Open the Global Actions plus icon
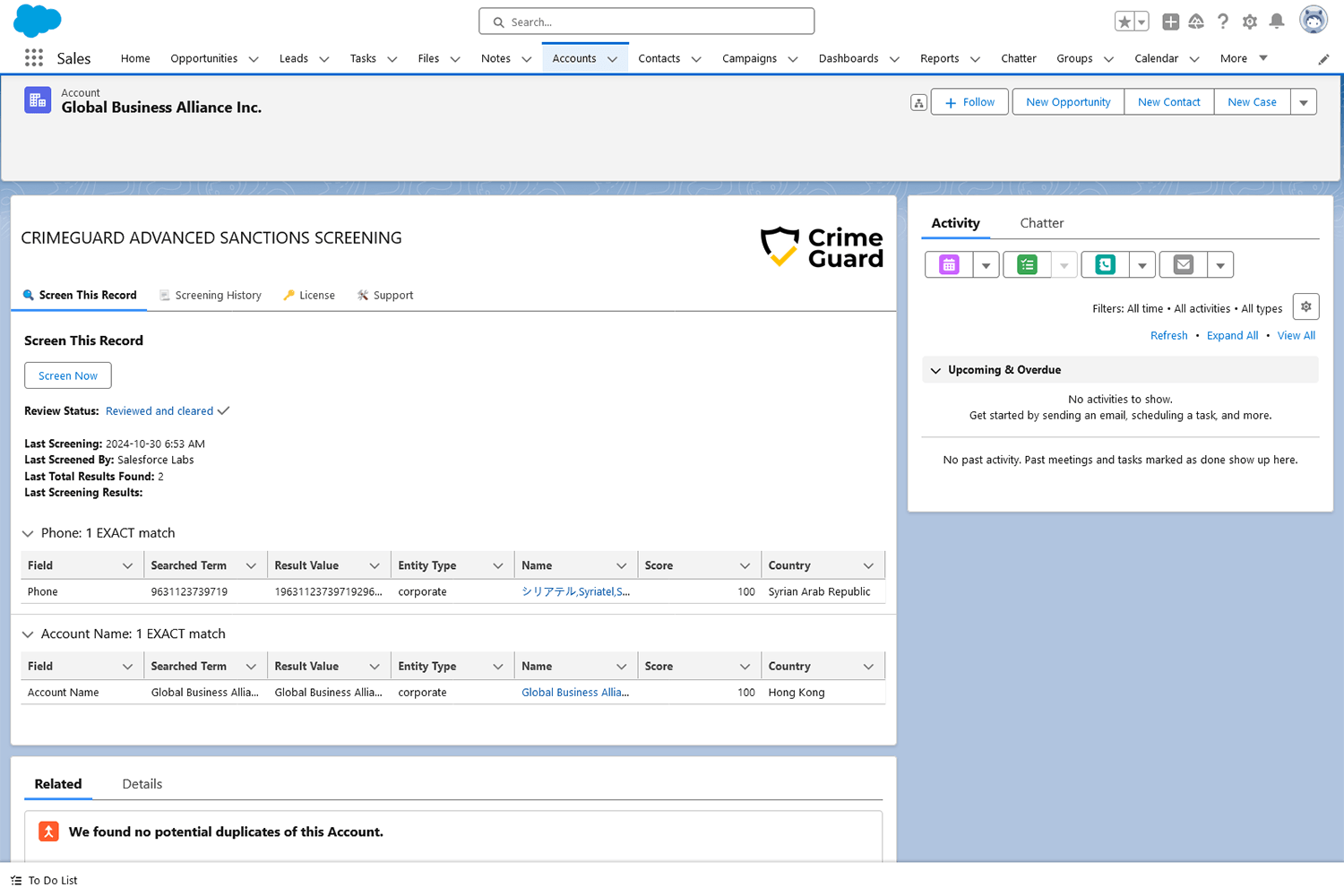Screen dimensions: 1344x896 click(1170, 22)
